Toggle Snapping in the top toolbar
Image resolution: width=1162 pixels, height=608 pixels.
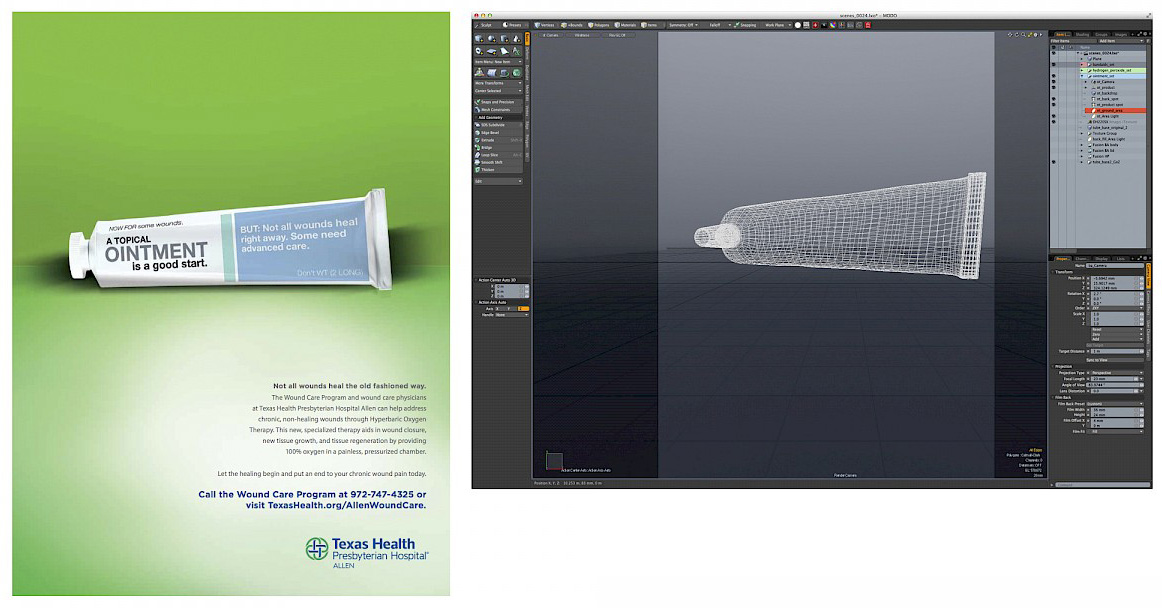coord(745,25)
